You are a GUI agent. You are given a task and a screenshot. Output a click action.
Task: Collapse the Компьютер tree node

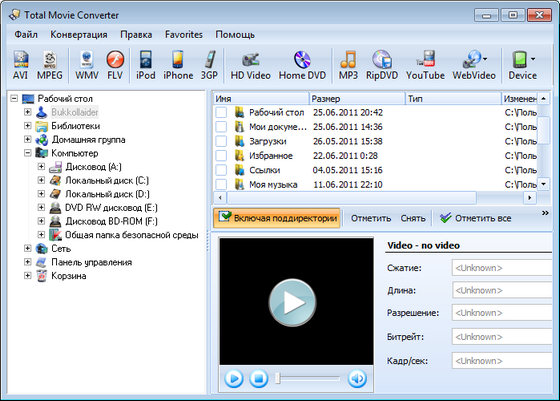point(28,153)
